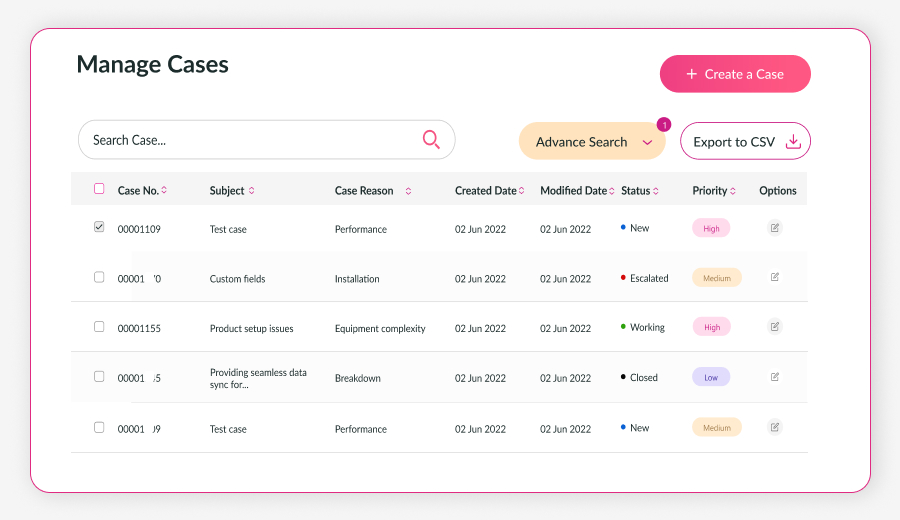Viewport: 900px width, 520px height.
Task: Click the Export to CSV button
Action: tap(735, 142)
